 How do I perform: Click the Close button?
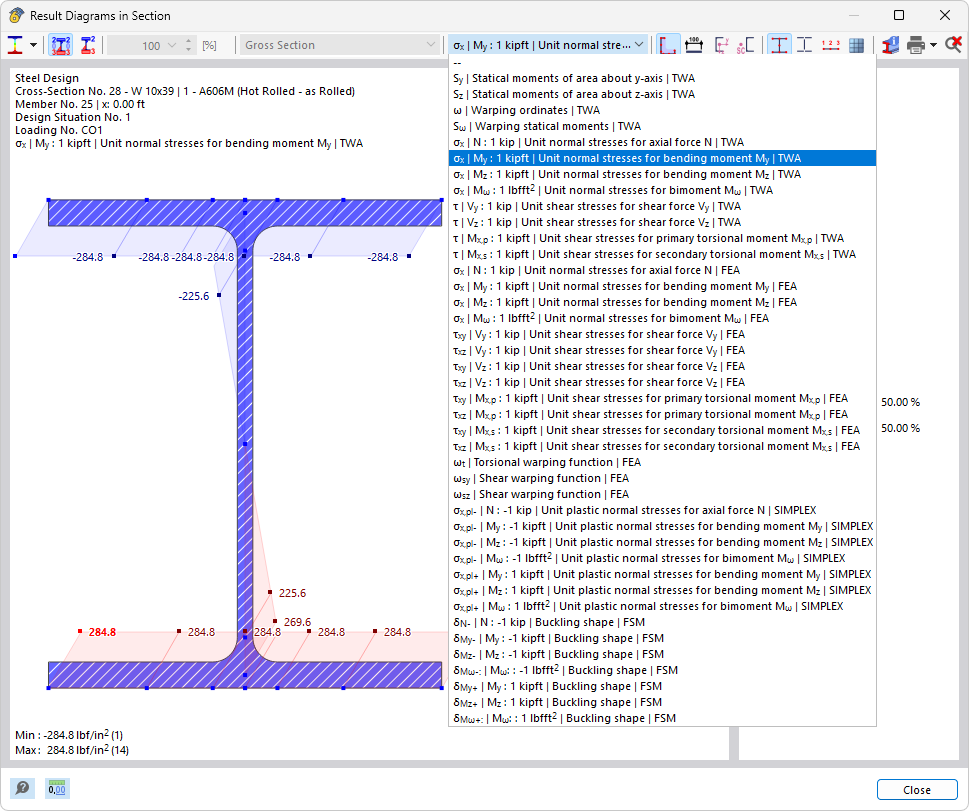pos(917,790)
